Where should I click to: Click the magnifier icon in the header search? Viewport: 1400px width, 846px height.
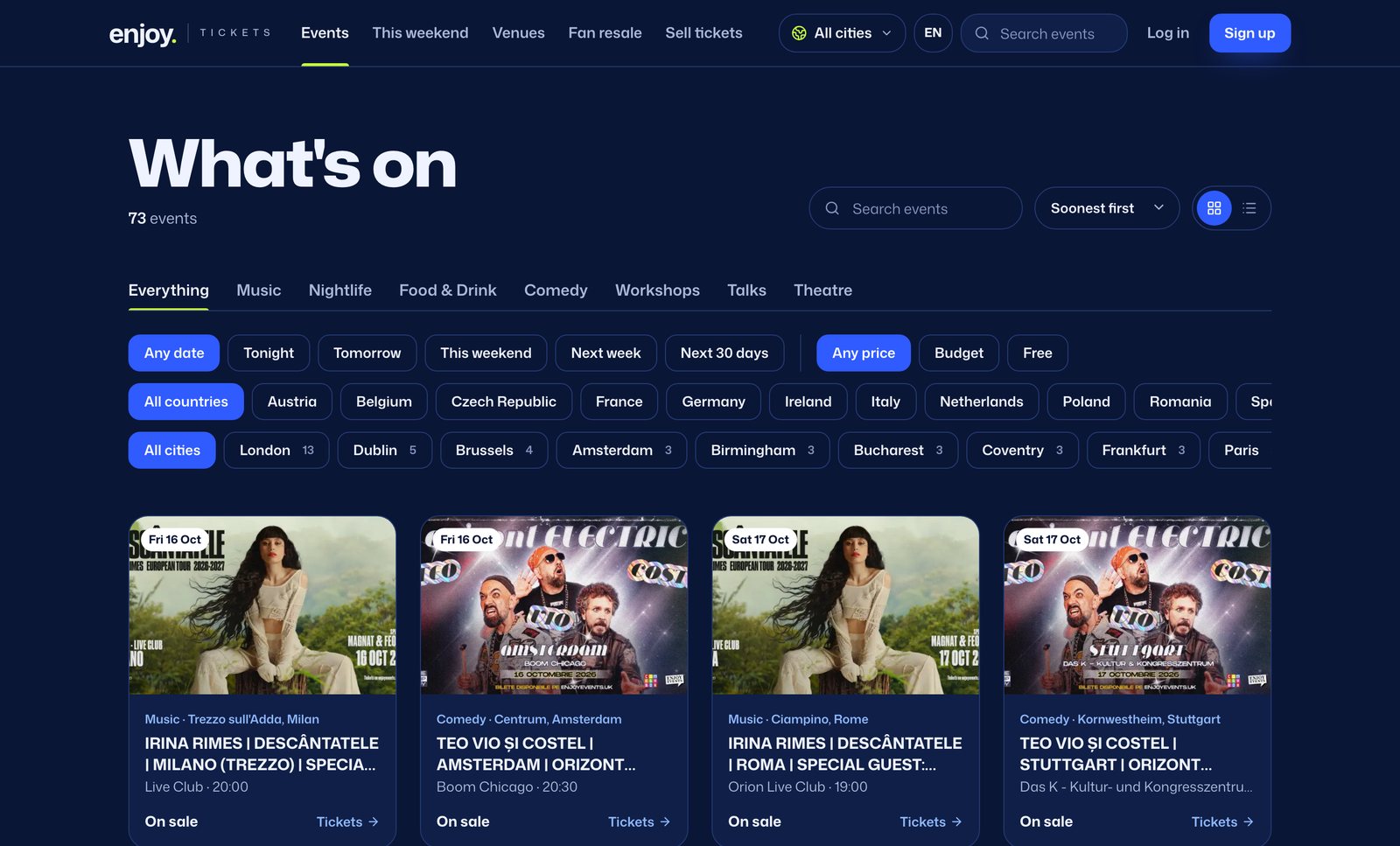pos(982,33)
